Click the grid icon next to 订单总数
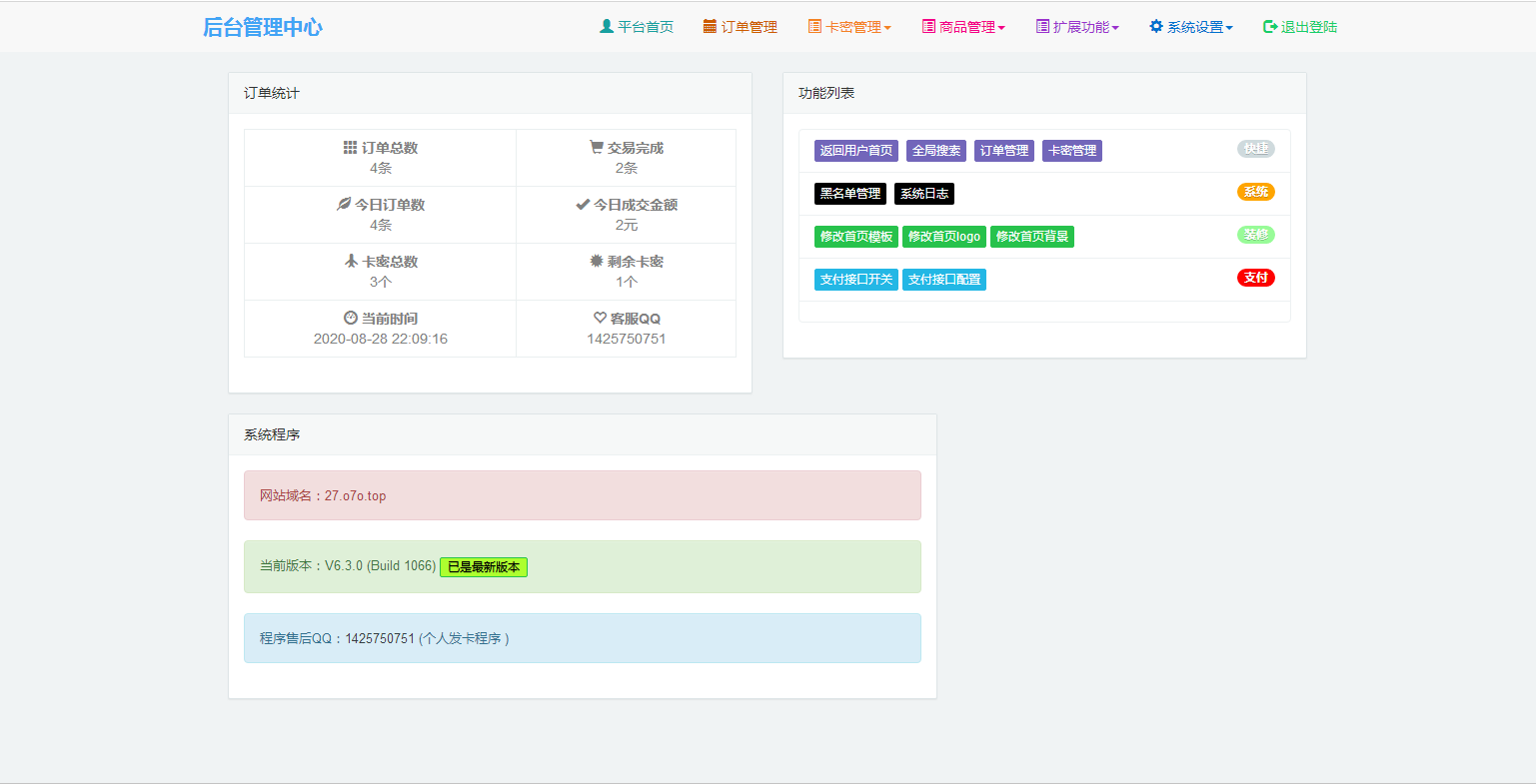The width and height of the screenshot is (1536, 784). click(x=350, y=148)
